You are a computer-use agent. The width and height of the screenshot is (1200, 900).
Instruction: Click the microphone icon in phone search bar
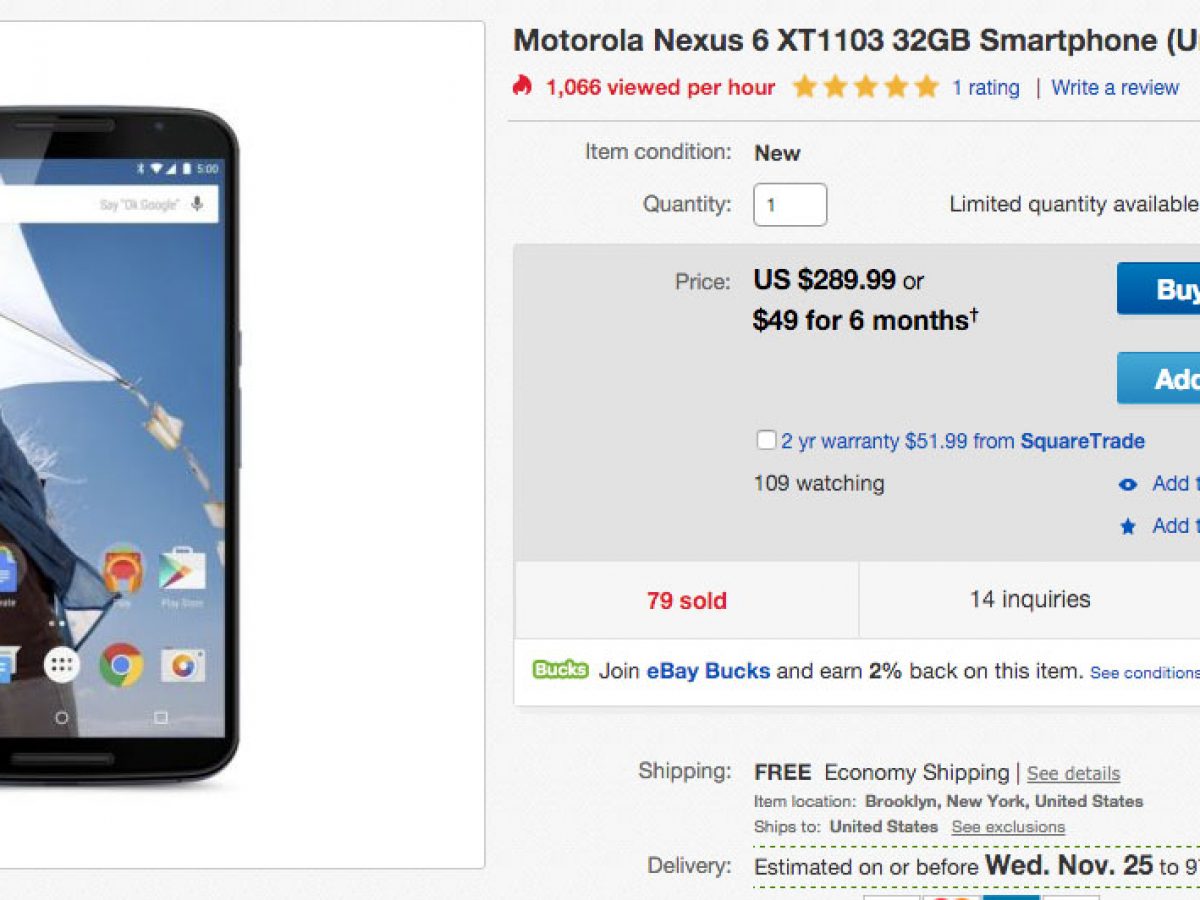[x=197, y=204]
